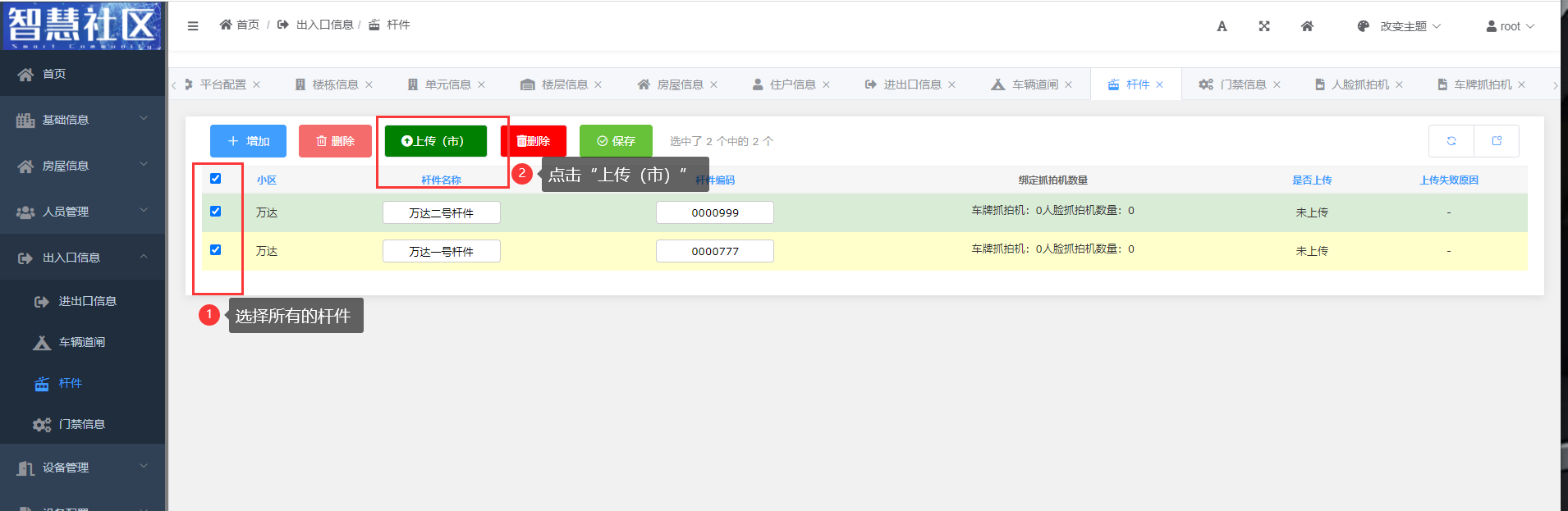Click the refresh icon above the table
This screenshot has height=511, width=1568.
tap(1451, 141)
